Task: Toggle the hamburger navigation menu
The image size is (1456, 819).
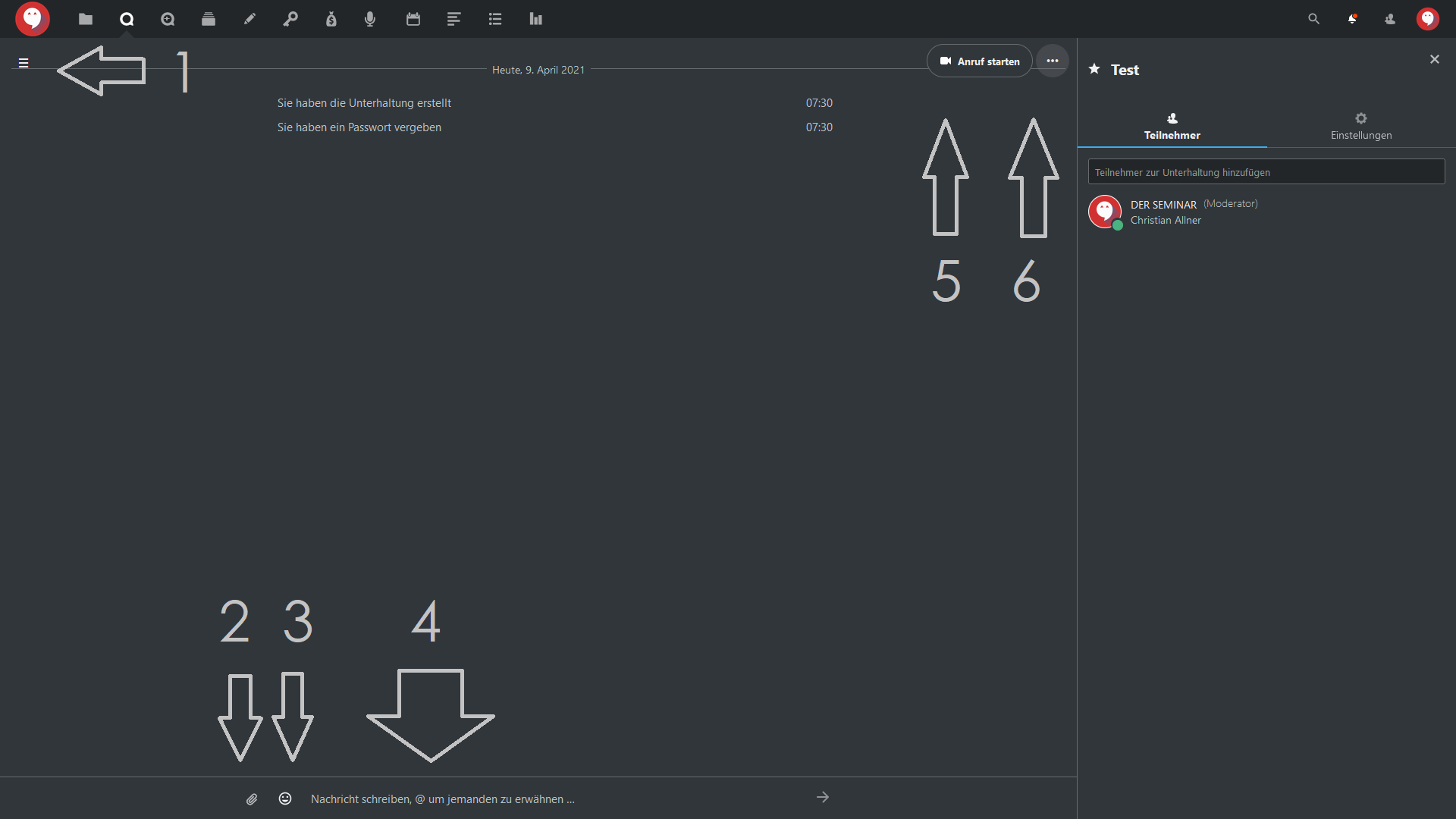Action: click(x=24, y=63)
